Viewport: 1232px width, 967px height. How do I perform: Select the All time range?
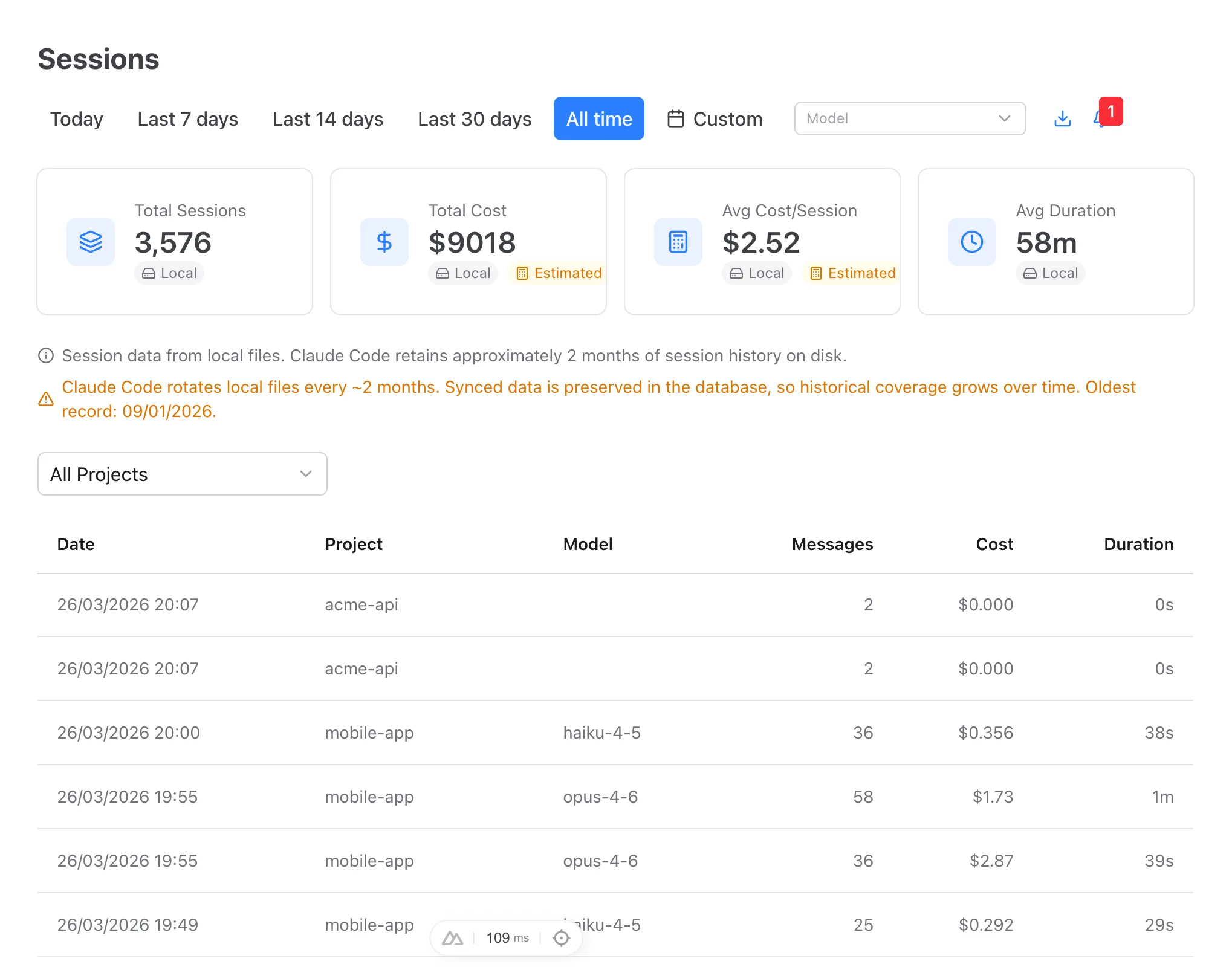pos(599,118)
